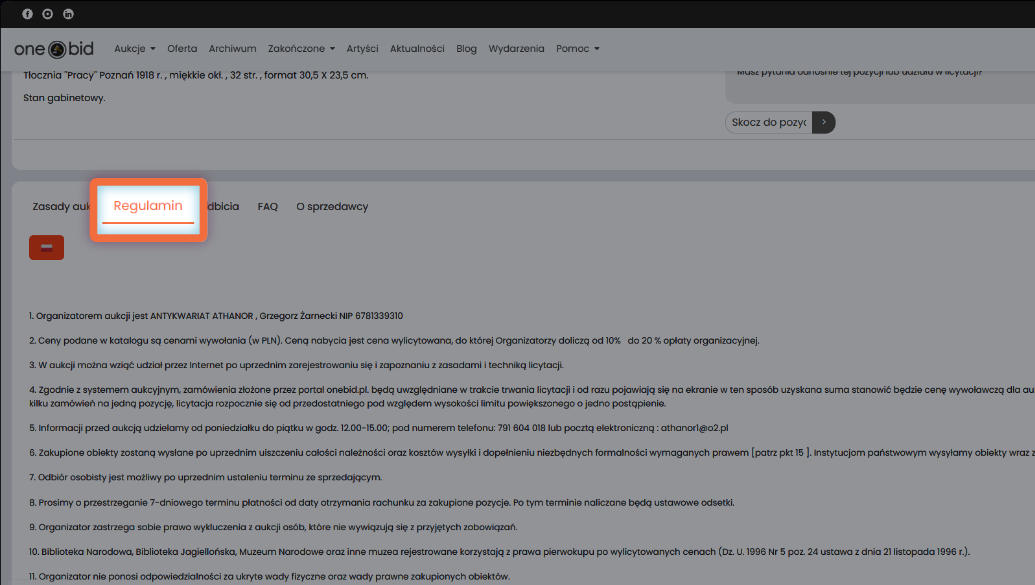Open the Artyści menu item

pos(362,49)
